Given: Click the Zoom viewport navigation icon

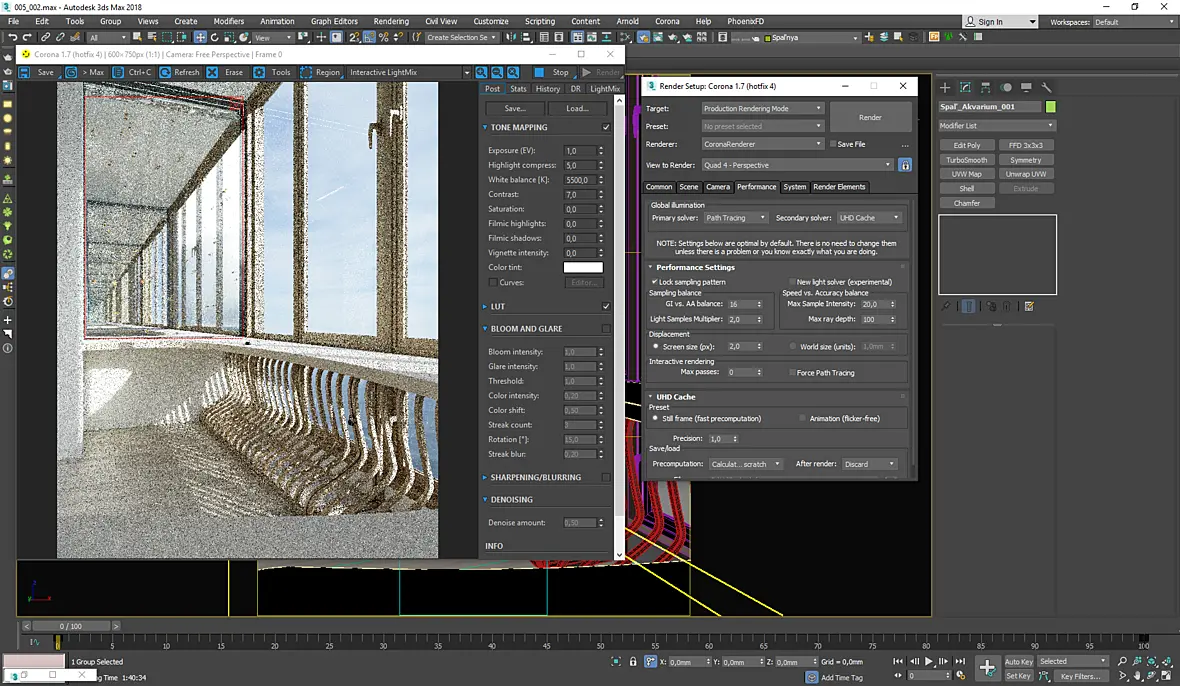Looking at the screenshot, I should point(1122,661).
